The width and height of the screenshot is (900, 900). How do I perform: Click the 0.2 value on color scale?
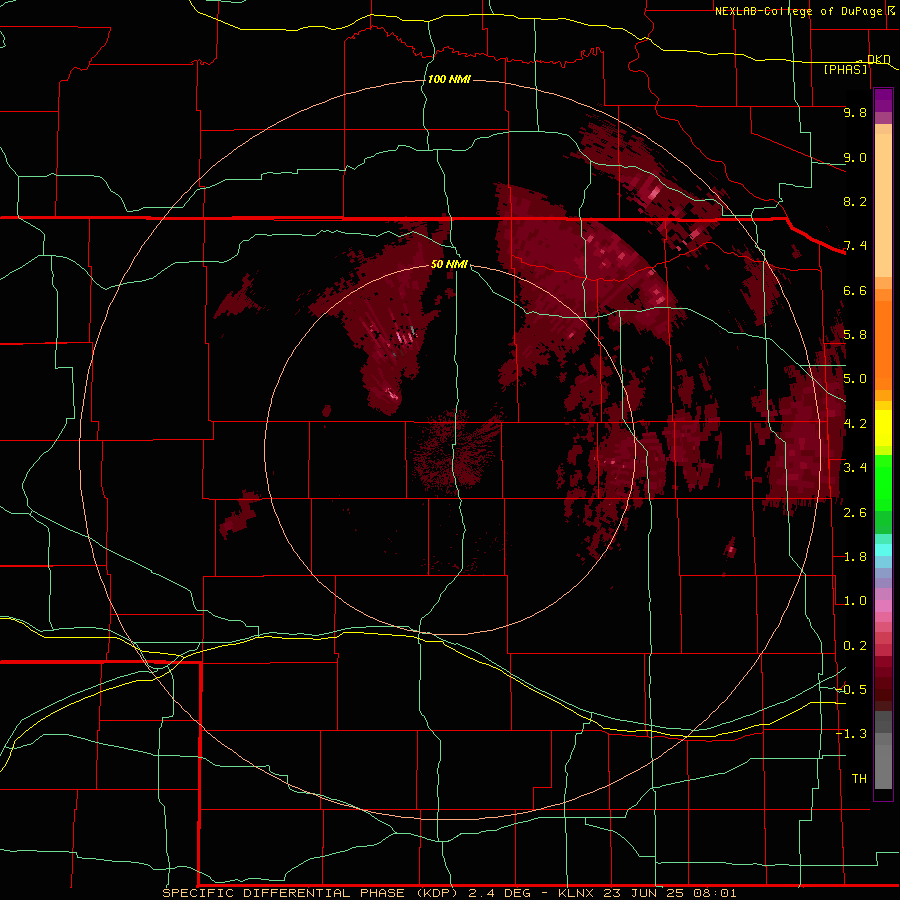[x=855, y=646]
